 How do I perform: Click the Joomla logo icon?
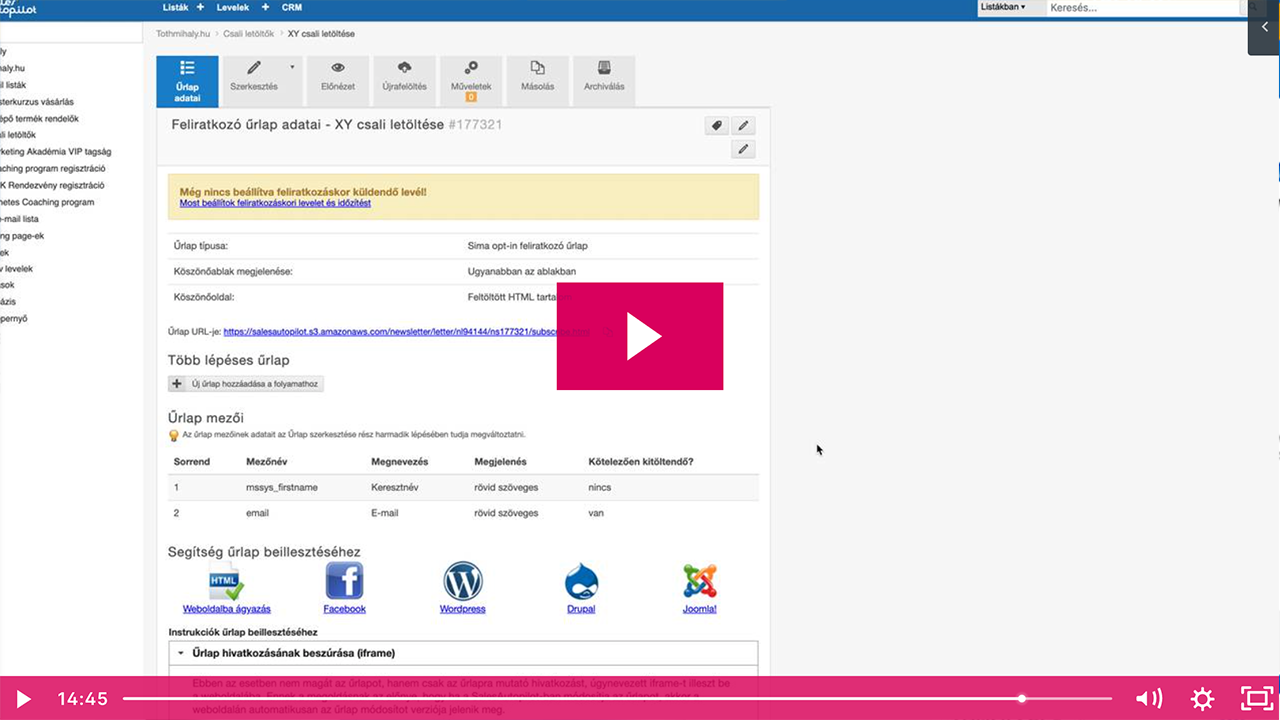point(700,581)
